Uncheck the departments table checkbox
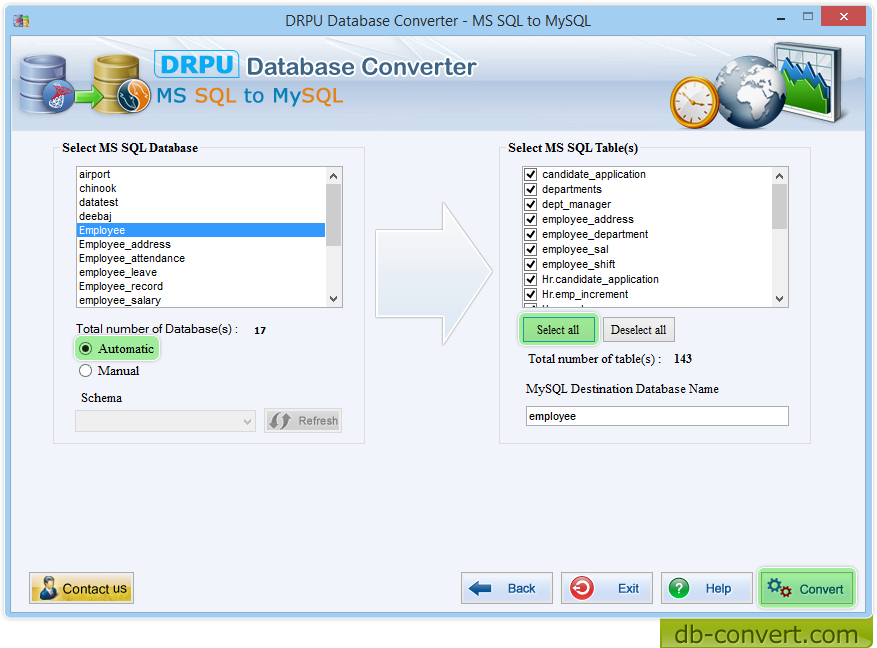The image size is (877, 648). coord(531,190)
